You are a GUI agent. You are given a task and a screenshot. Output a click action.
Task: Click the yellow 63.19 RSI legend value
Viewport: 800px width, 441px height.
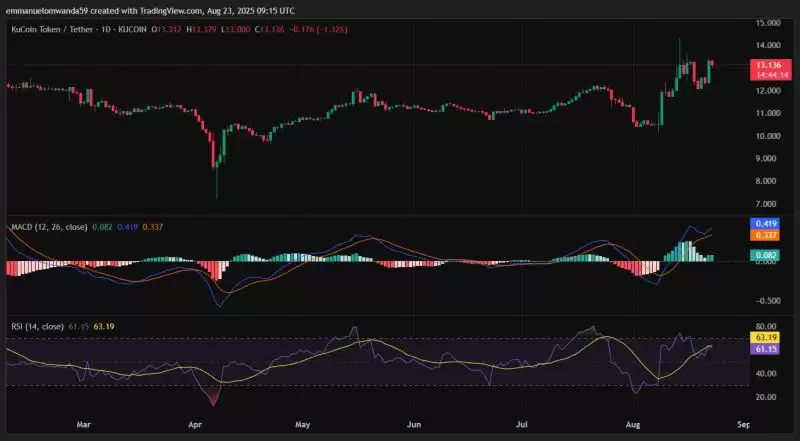click(x=104, y=327)
